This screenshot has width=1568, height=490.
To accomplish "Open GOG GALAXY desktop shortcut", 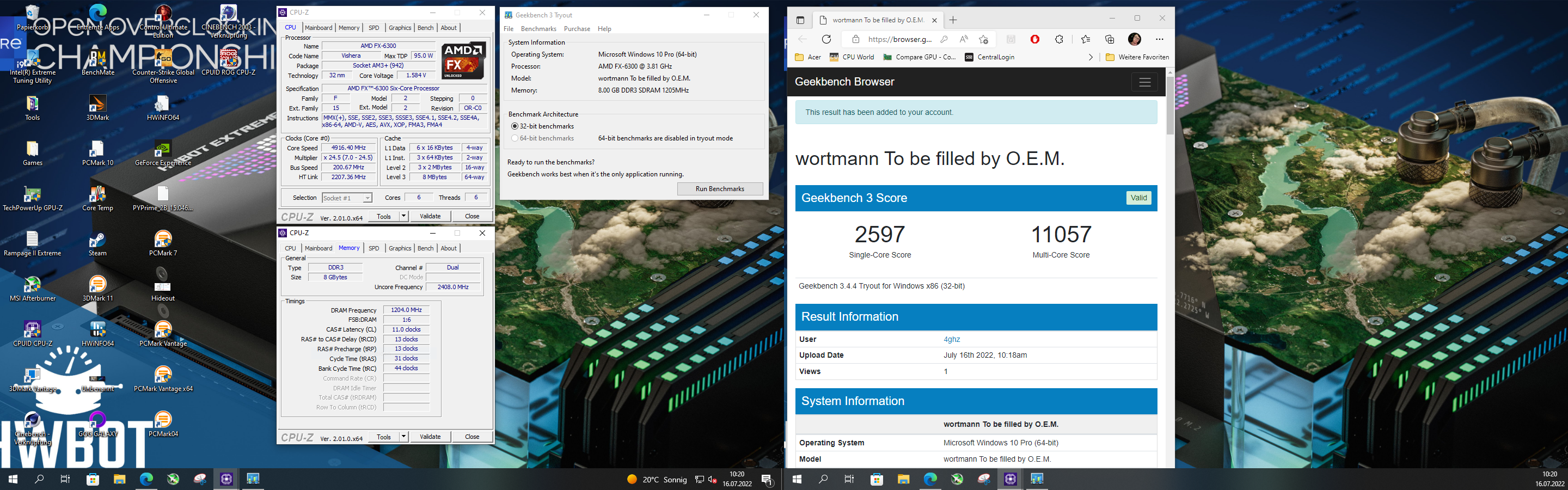I will coord(97,425).
